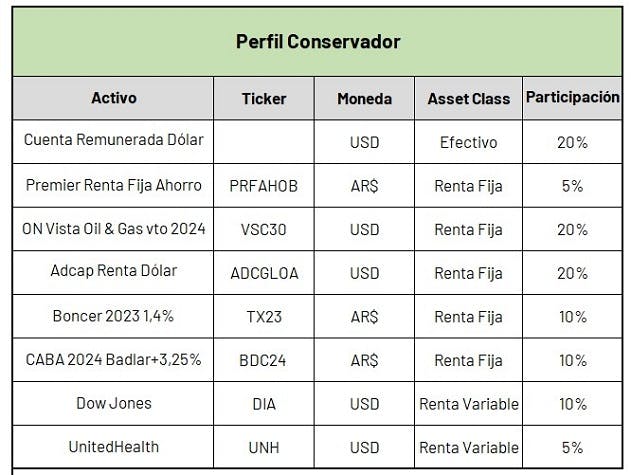Click the Boncer 2023 1,4% cell
This screenshot has height=475, width=631.
coord(113,316)
